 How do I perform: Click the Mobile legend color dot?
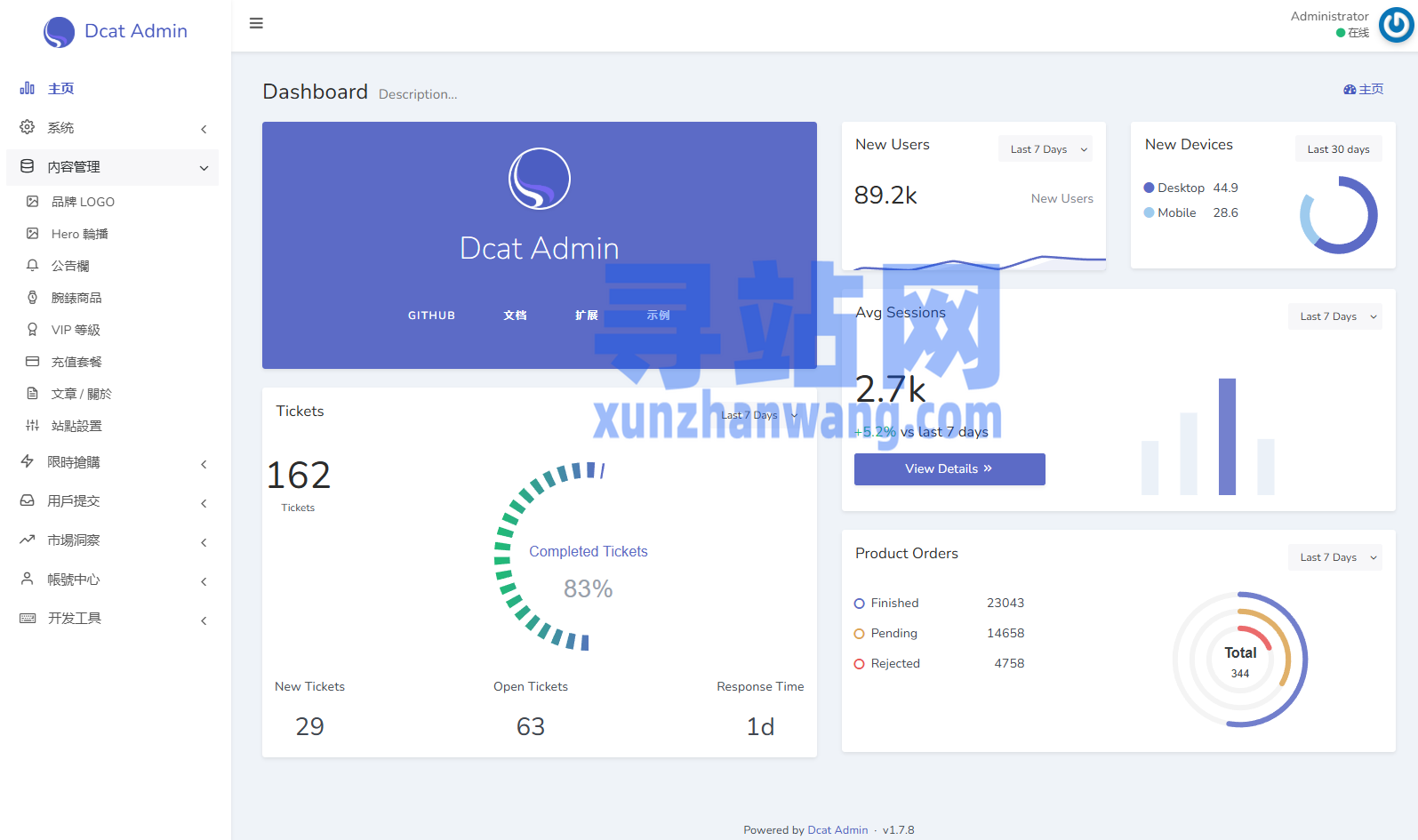point(1149,212)
